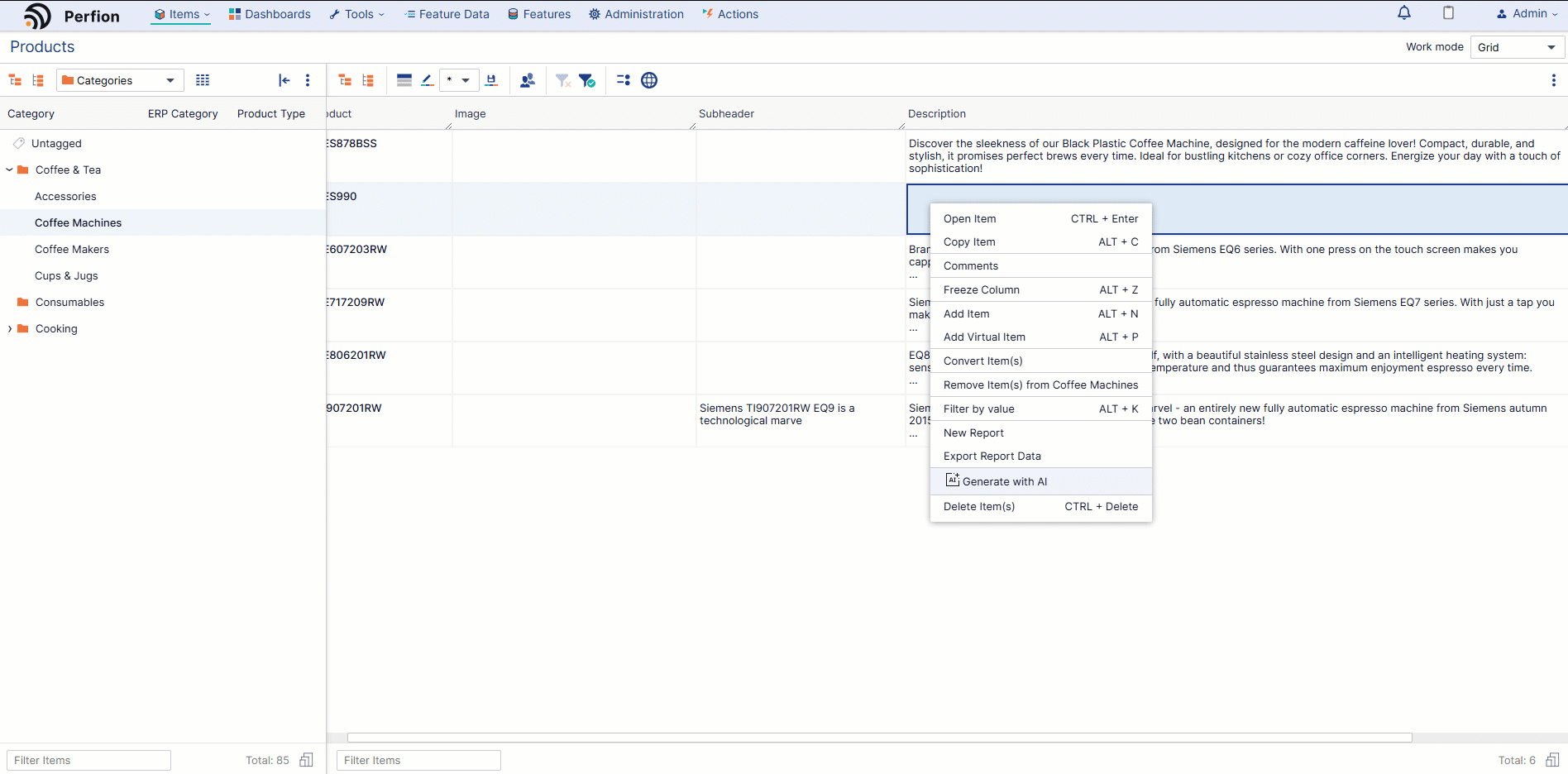Collapse tree hierarchy in left panel toolbar

pyautogui.click(x=15, y=80)
